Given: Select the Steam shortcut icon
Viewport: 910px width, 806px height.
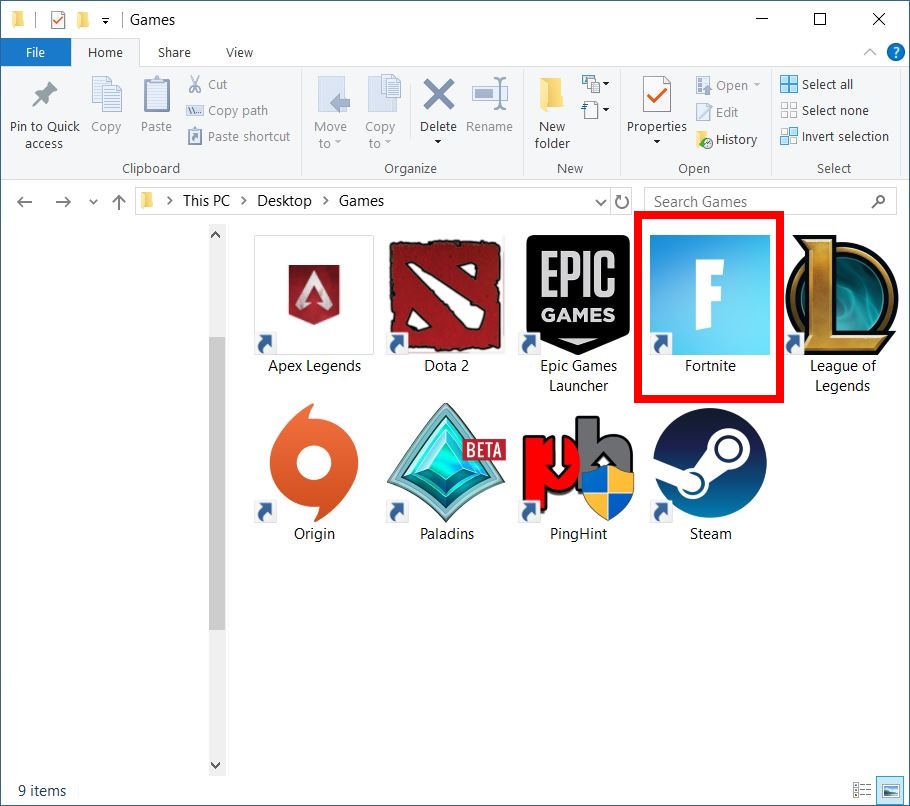Looking at the screenshot, I should [x=710, y=463].
